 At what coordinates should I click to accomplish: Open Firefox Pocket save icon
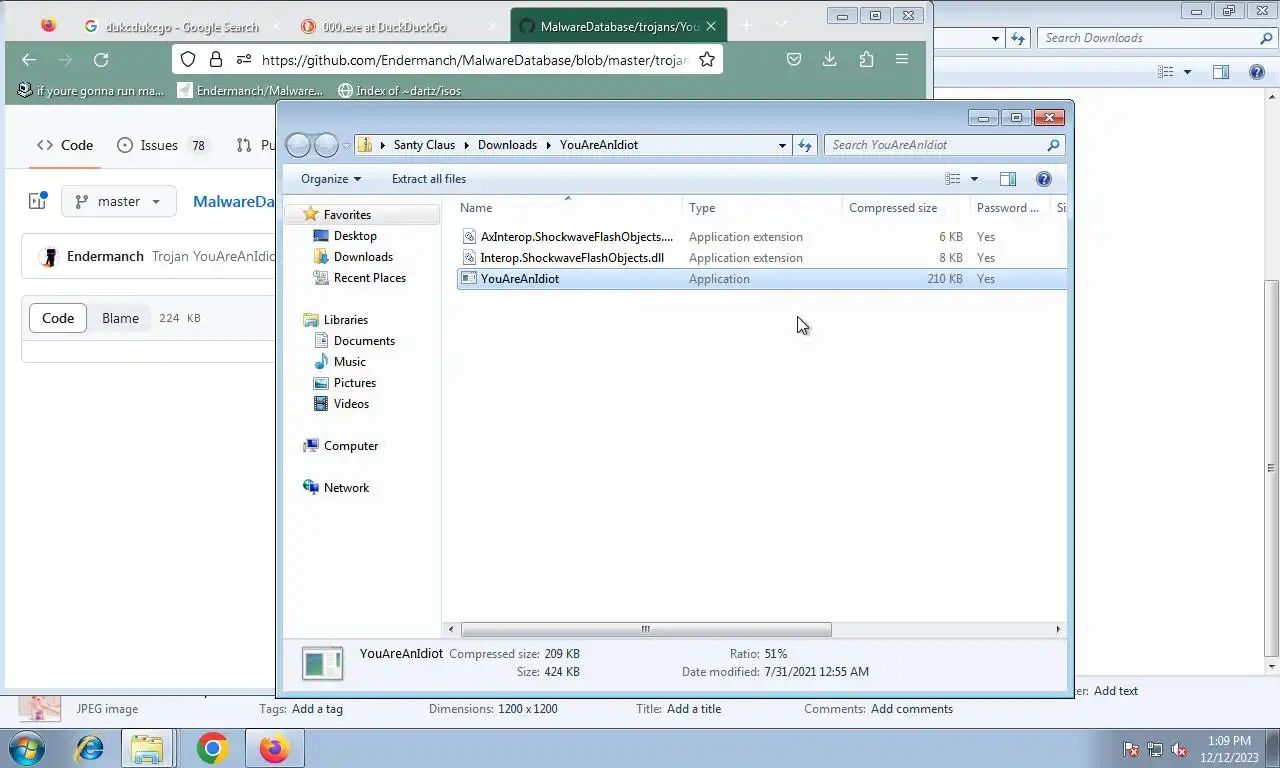[794, 60]
